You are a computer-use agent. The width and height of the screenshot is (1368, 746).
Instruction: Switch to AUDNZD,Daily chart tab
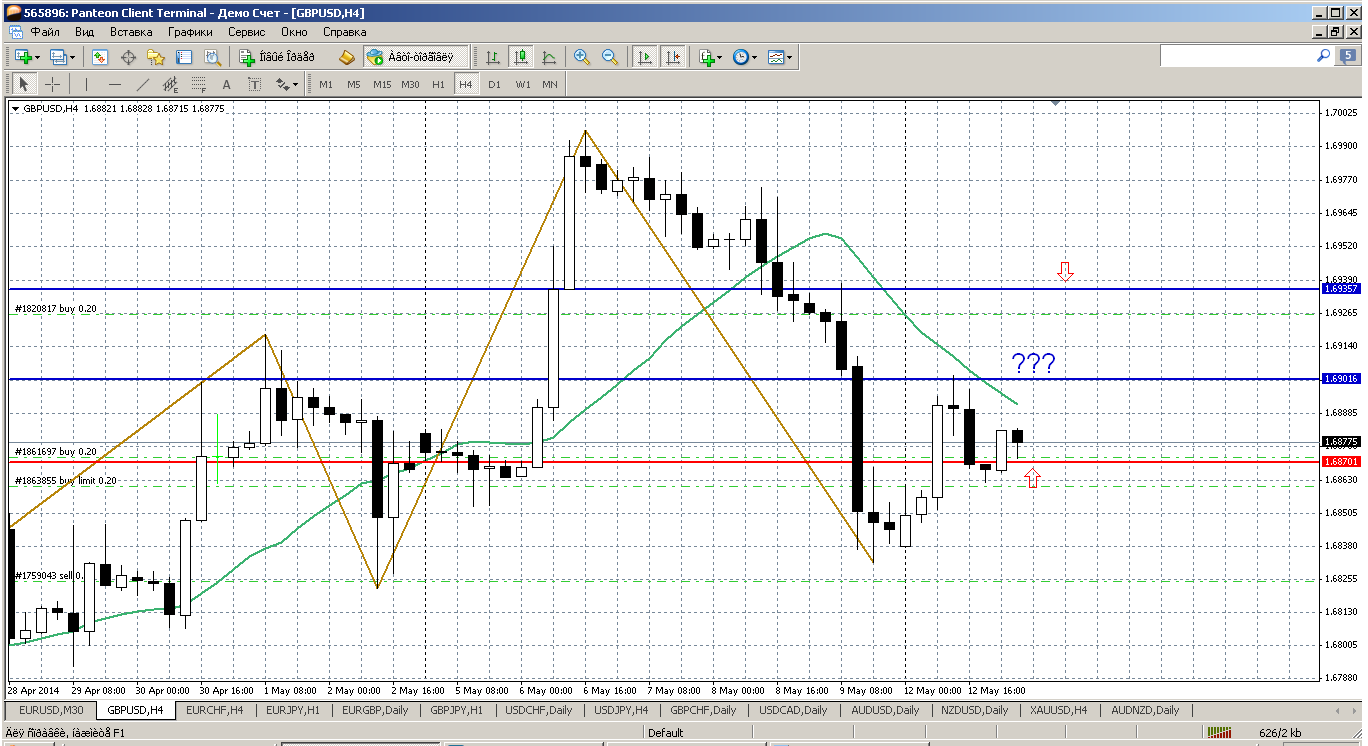click(x=1144, y=710)
